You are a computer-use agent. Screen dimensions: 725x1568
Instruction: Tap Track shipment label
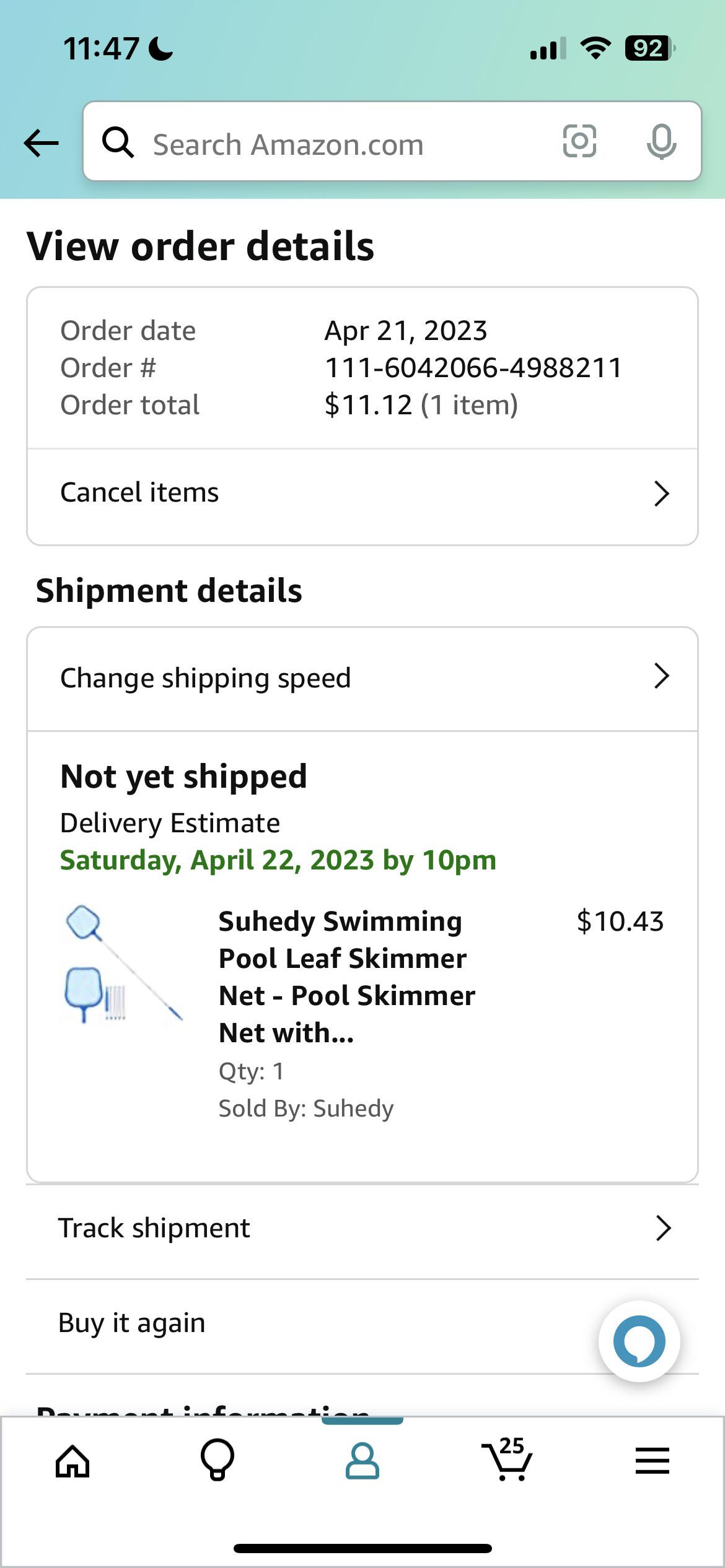(154, 1228)
